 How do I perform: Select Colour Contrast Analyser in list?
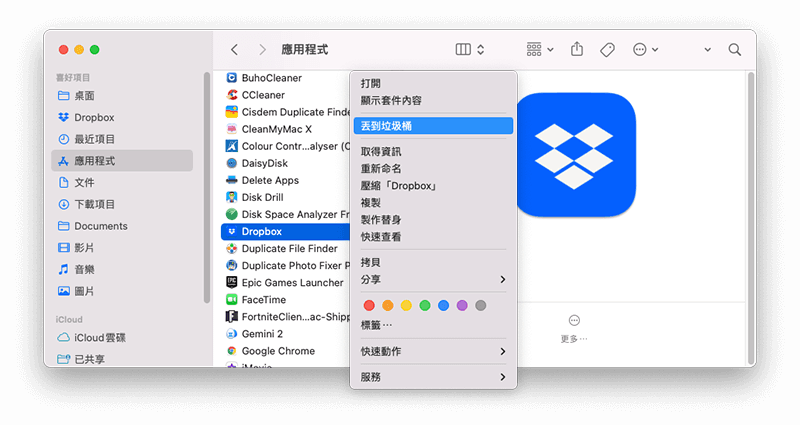[286, 146]
